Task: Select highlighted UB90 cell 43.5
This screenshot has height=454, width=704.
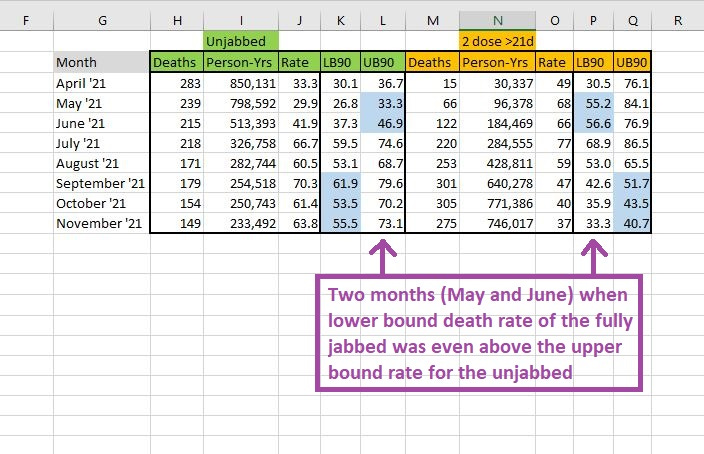Action: point(632,203)
